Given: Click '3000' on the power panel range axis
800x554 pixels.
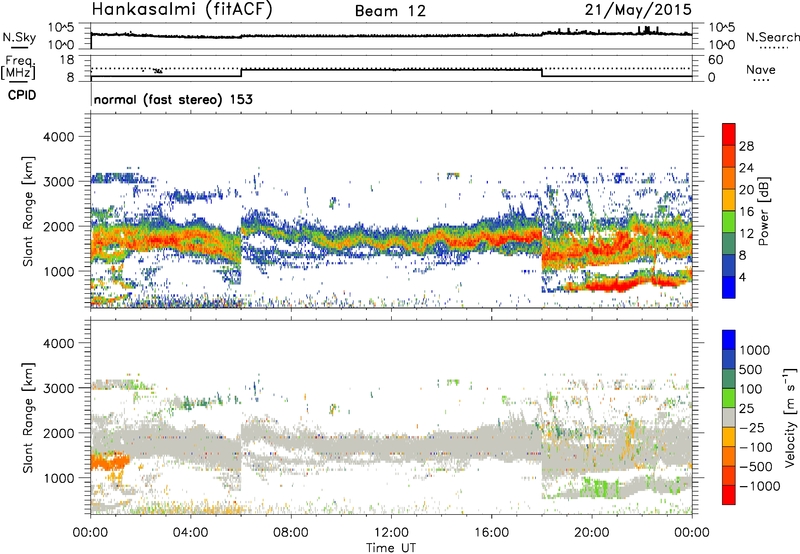Looking at the screenshot, I should (58, 182).
